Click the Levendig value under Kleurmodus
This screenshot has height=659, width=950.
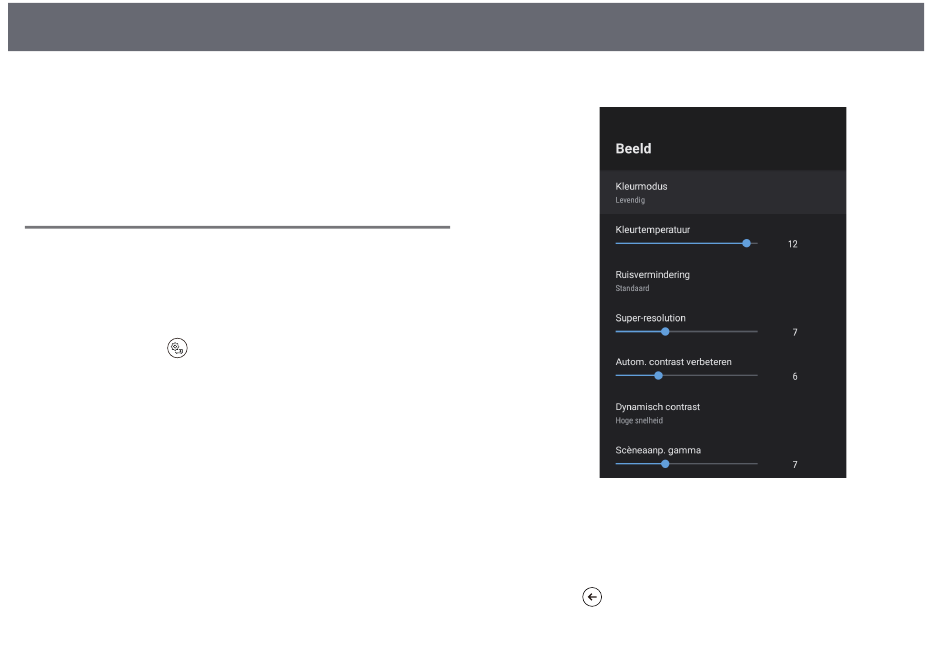point(630,200)
